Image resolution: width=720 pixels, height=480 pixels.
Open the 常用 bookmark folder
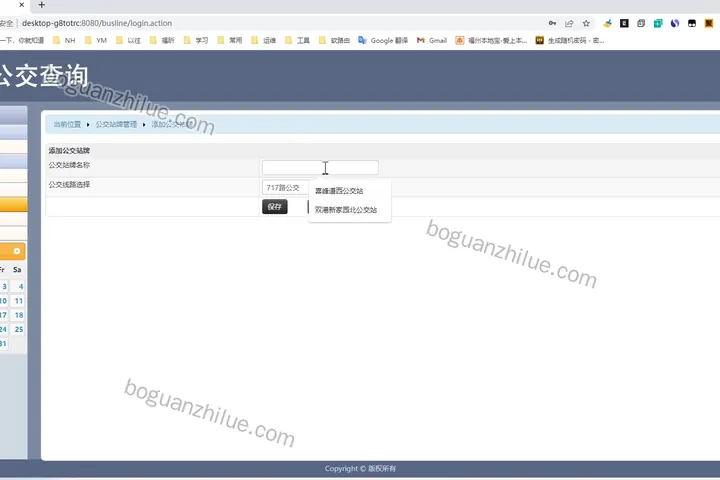[x=230, y=40]
